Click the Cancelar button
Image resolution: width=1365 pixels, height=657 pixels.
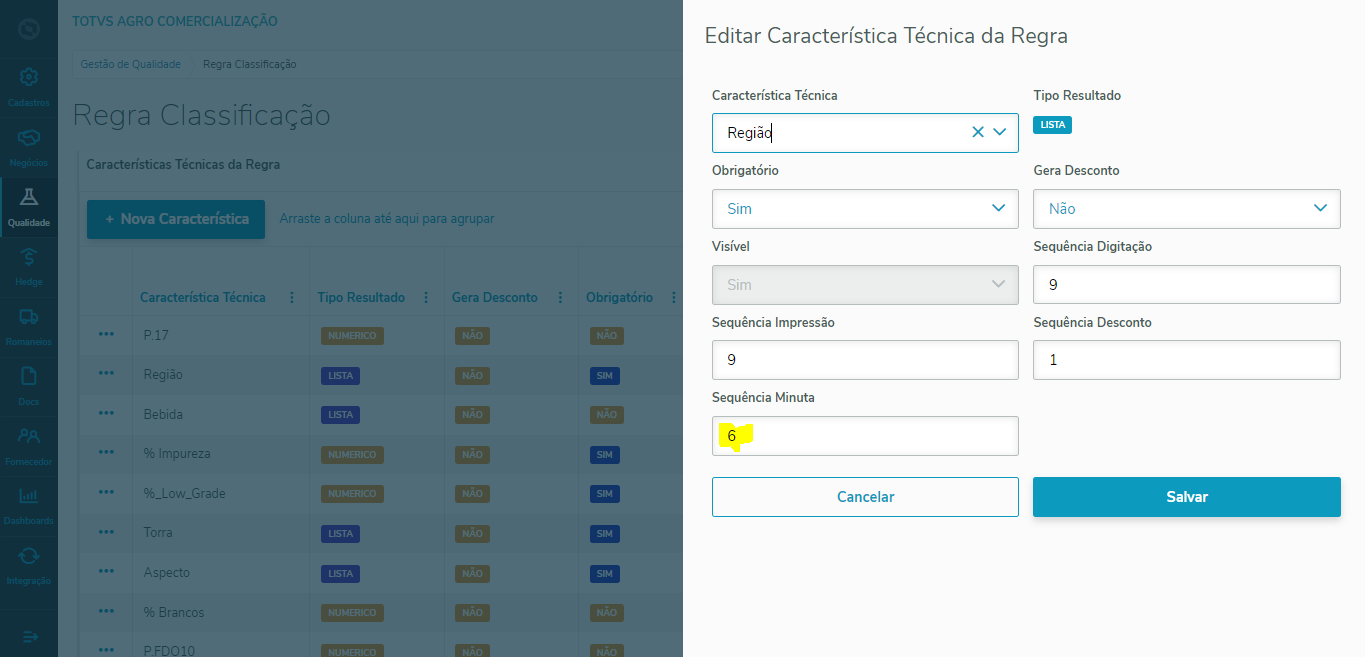pyautogui.click(x=865, y=497)
